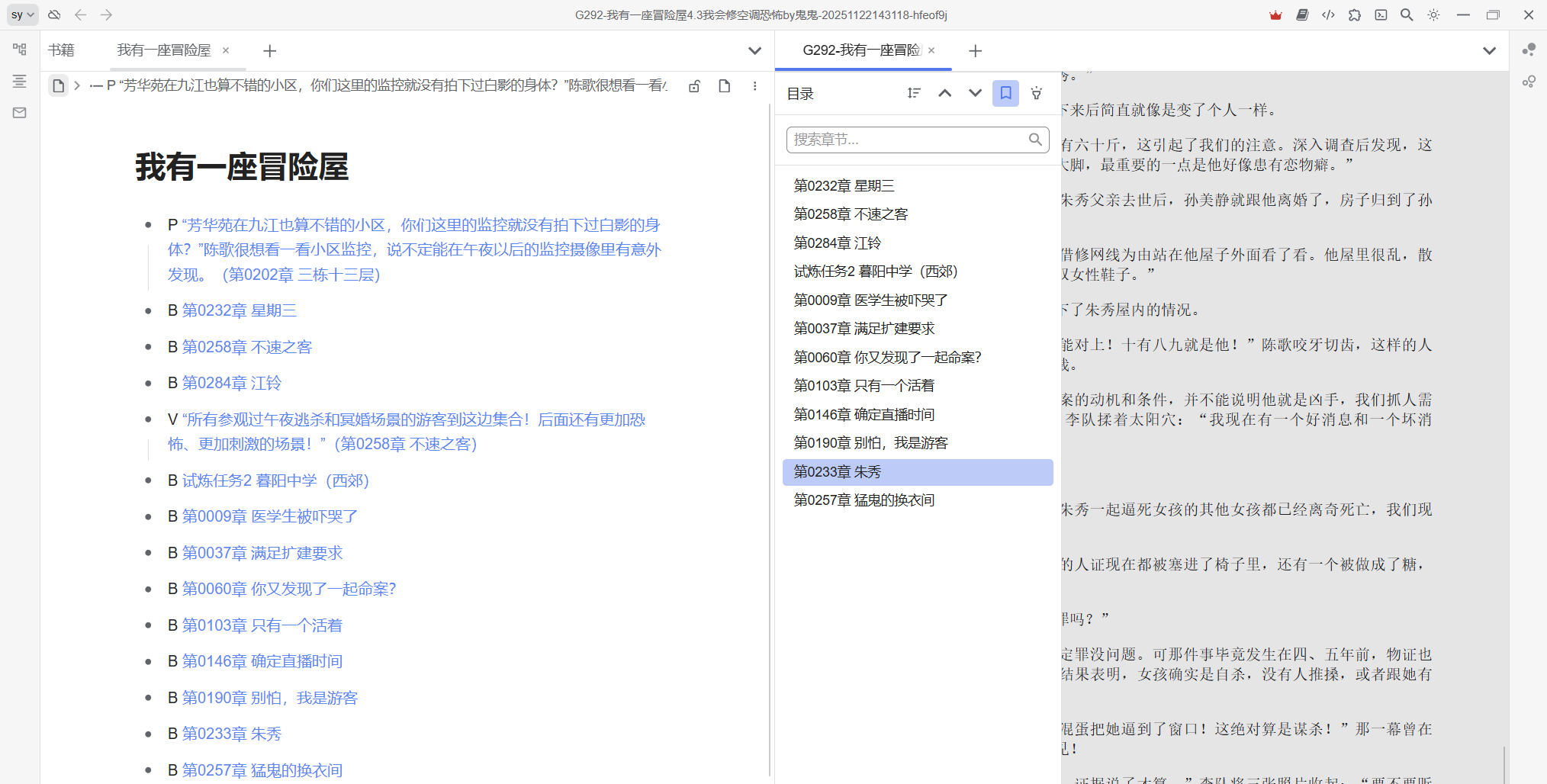
Task: Open the file tree panel icon
Action: point(20,50)
